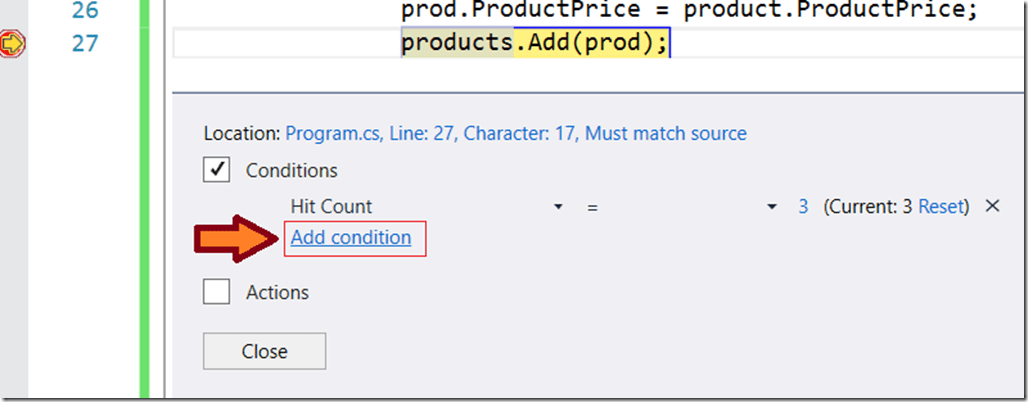Click the Current: 3 hit count text
This screenshot has width=1028, height=402.
point(868,206)
